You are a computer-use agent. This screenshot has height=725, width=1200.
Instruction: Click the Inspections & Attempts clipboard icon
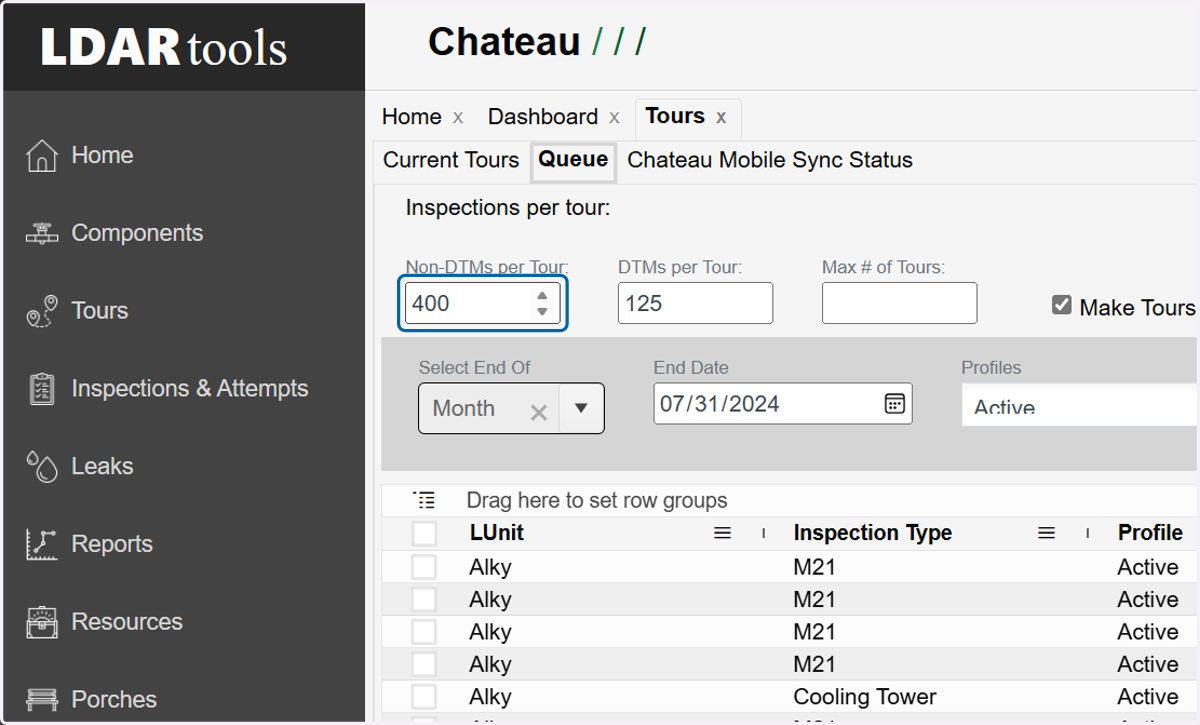pos(41,389)
